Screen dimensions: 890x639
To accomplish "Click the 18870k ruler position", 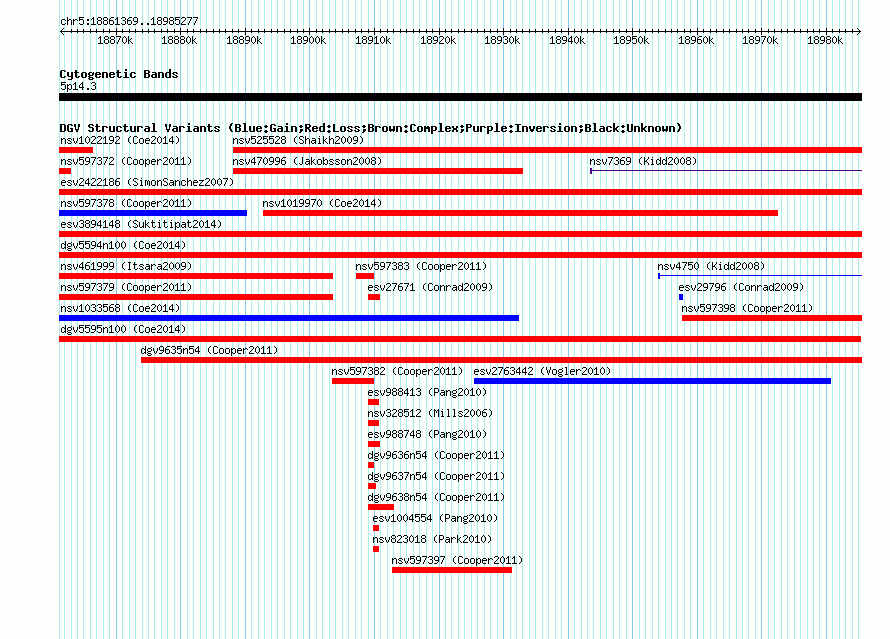I will (x=115, y=40).
